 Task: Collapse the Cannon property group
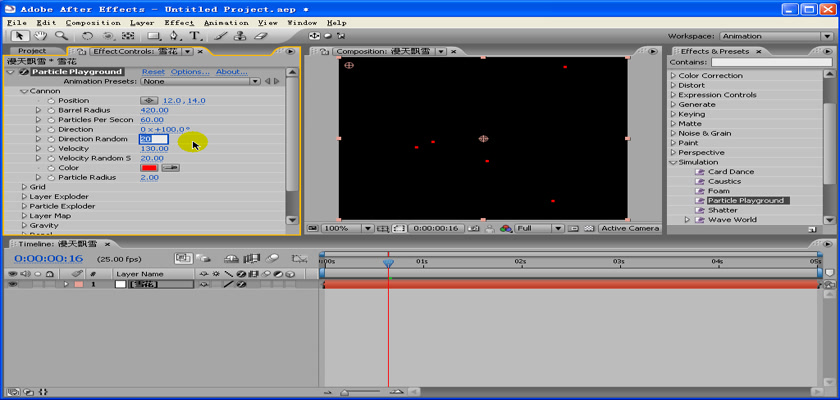tap(24, 92)
